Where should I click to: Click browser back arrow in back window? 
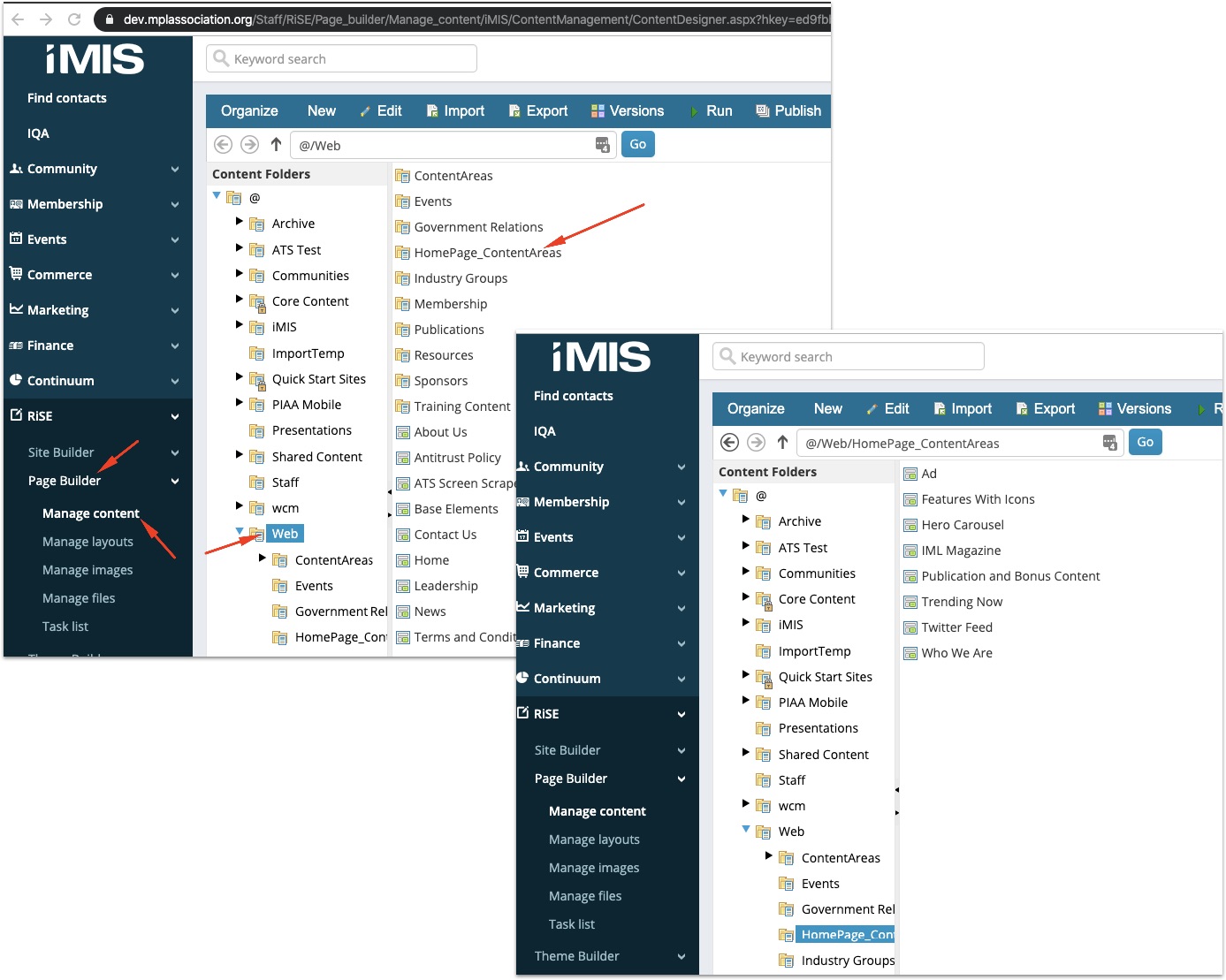pyautogui.click(x=18, y=19)
